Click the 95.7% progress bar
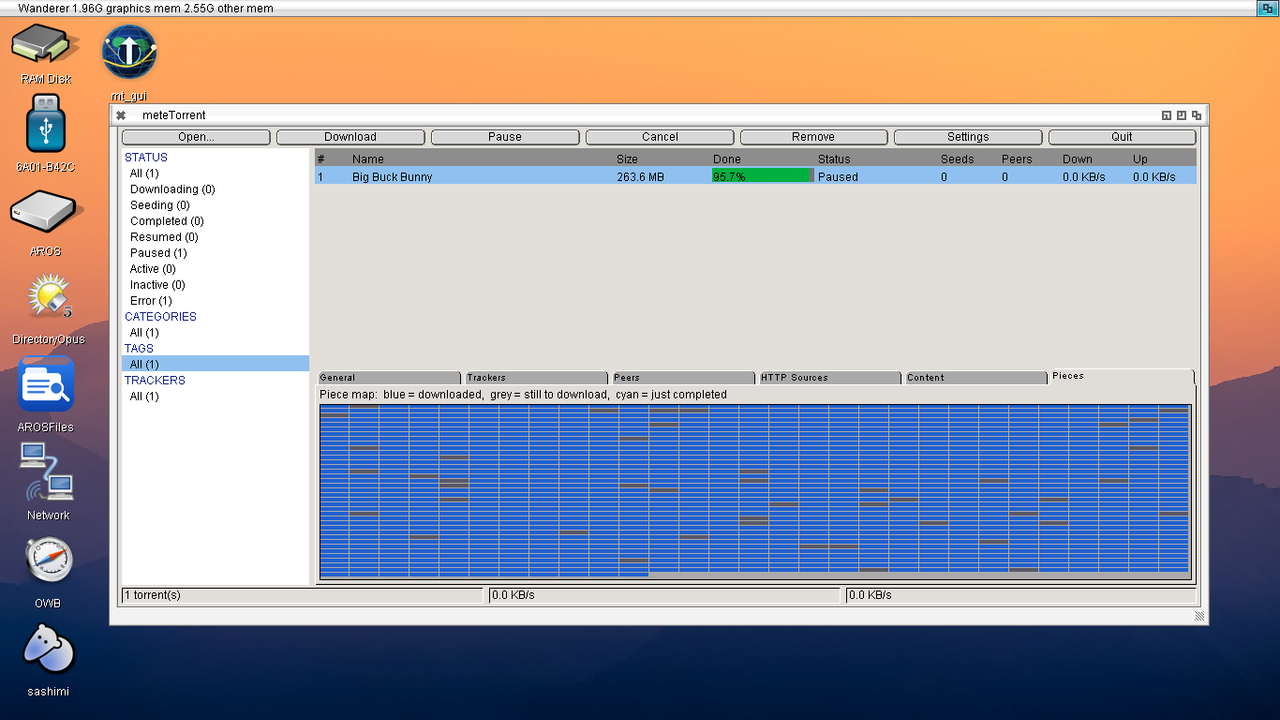Image resolution: width=1280 pixels, height=720 pixels. [762, 176]
